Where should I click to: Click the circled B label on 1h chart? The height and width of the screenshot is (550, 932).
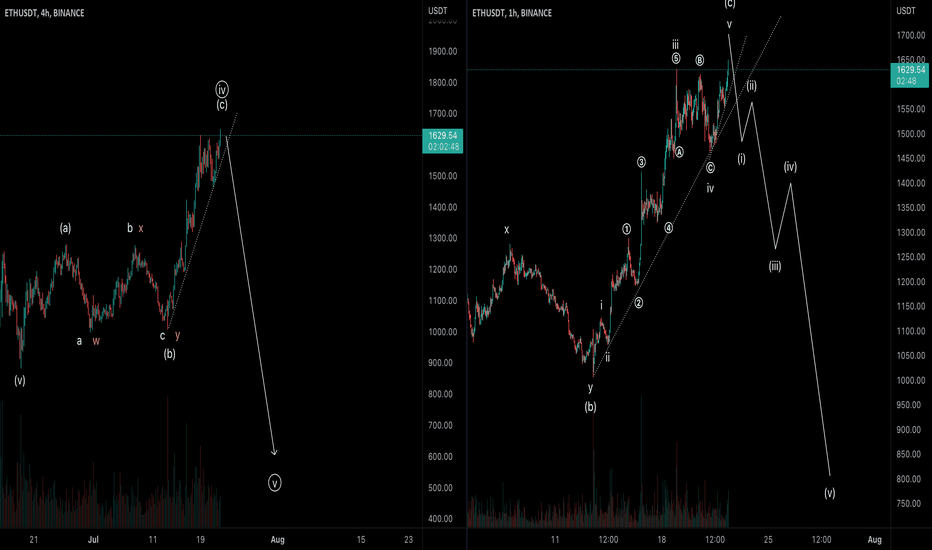[x=700, y=60]
